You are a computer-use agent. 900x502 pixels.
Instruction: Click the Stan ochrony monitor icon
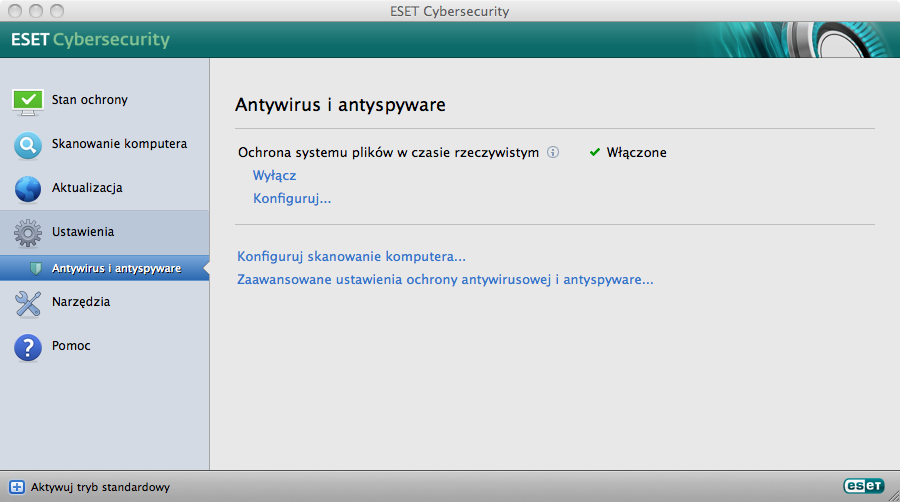click(x=28, y=102)
